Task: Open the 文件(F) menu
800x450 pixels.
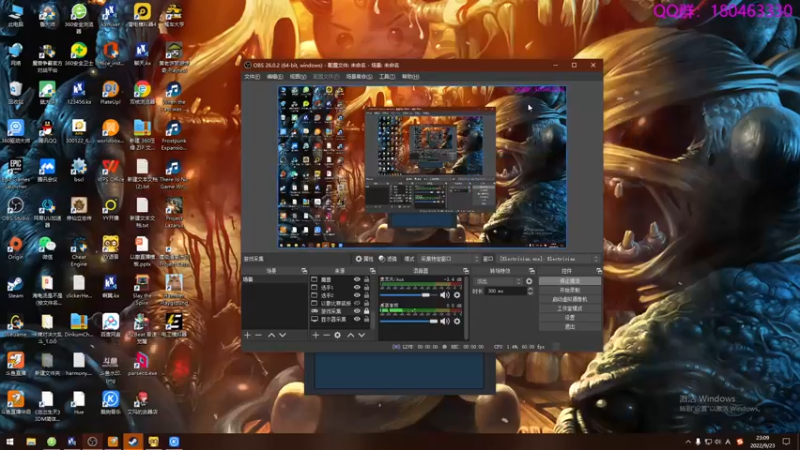Action: tap(252, 77)
